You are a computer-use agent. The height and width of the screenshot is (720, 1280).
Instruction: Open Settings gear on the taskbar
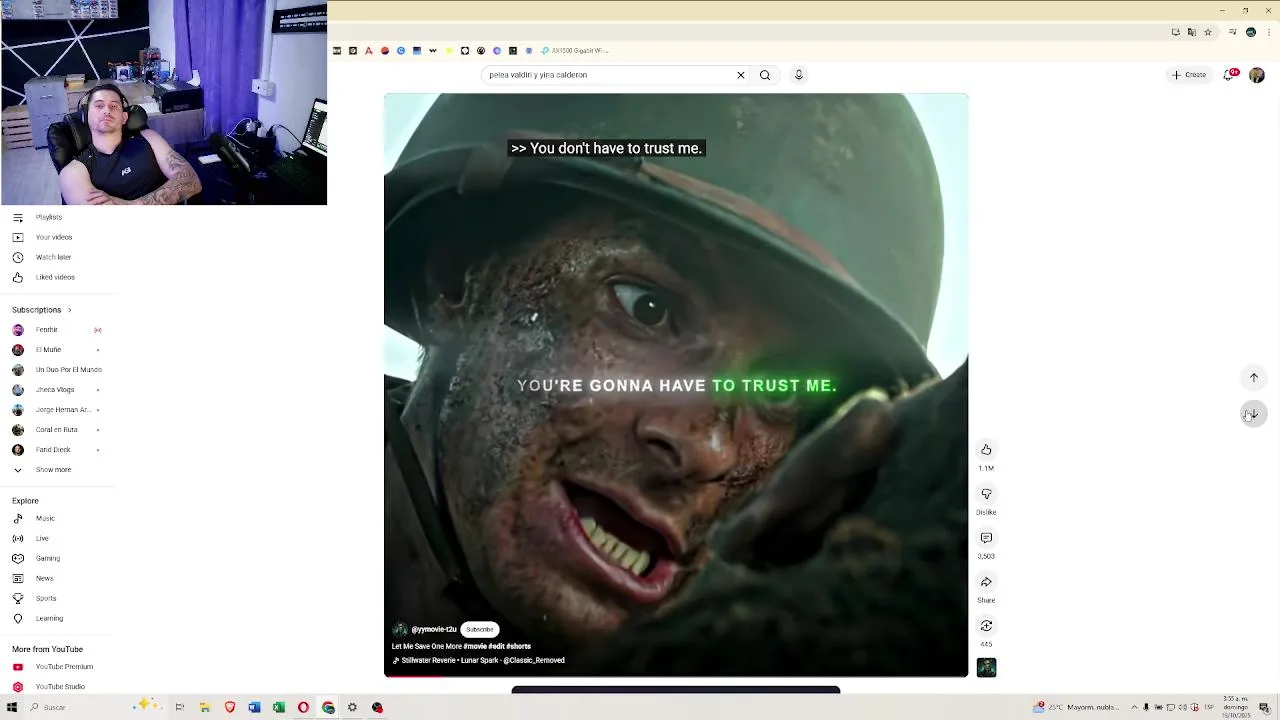click(x=352, y=708)
